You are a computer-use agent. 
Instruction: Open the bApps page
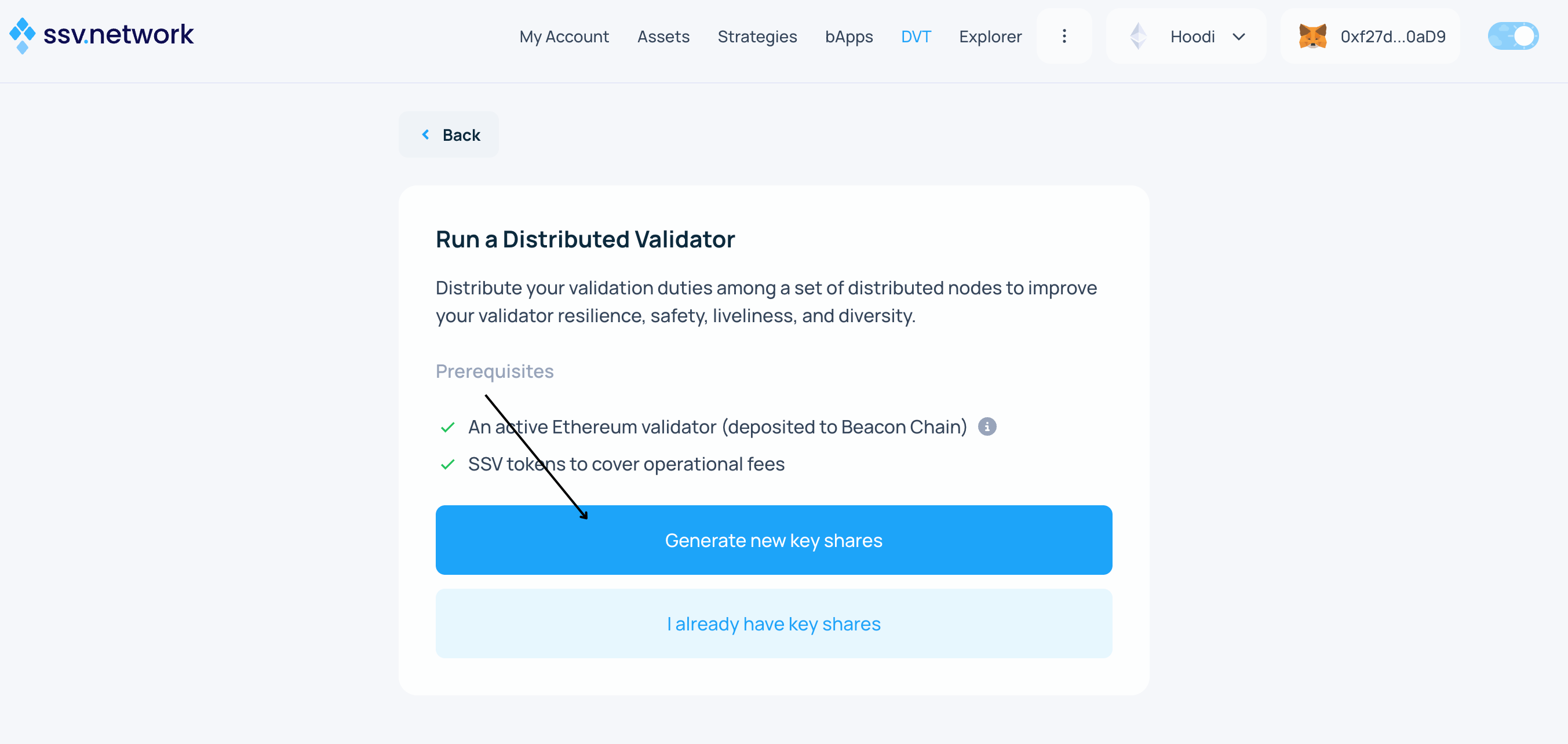[x=848, y=37]
